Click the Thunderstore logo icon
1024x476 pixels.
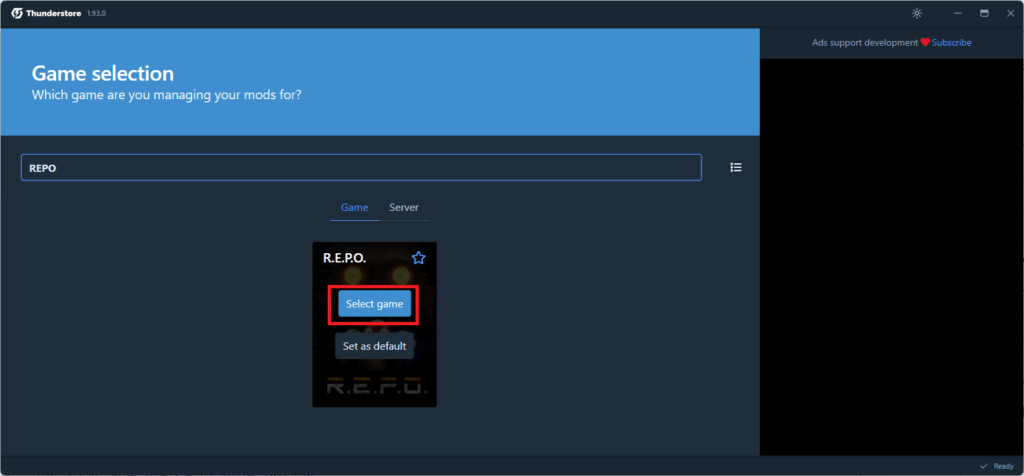(17, 13)
